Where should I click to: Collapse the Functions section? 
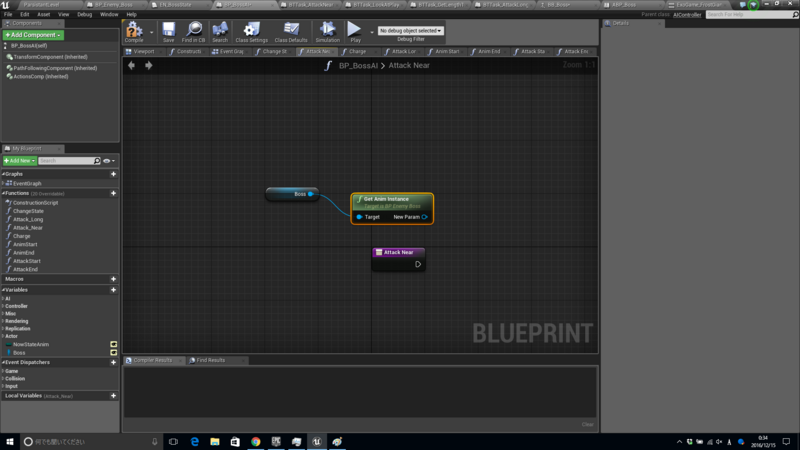[x=3, y=193]
